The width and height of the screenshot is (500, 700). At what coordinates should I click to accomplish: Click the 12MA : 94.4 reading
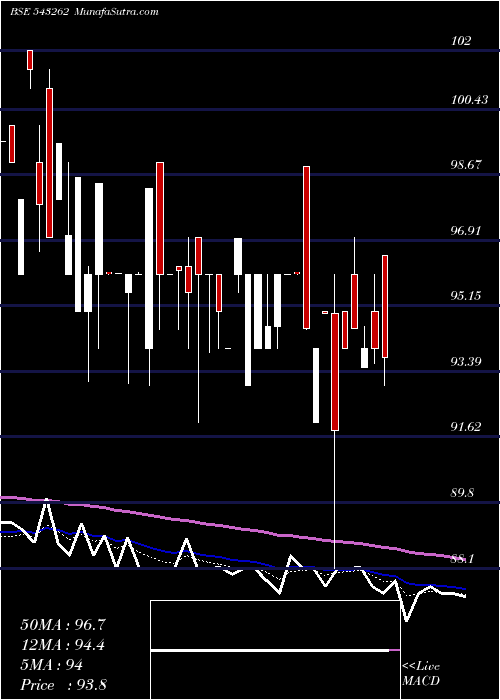click(x=62, y=645)
